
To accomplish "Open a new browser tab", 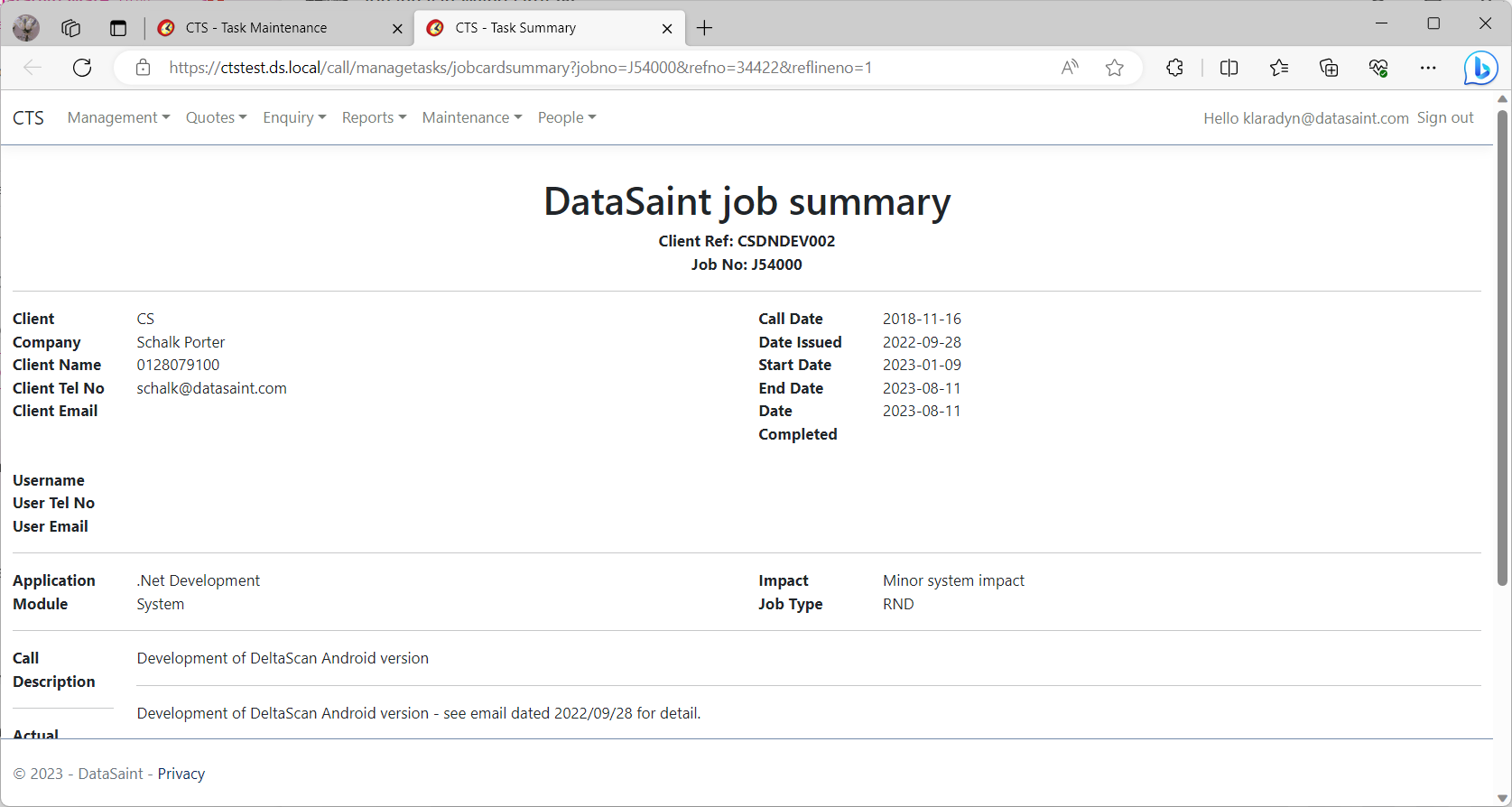I will tap(705, 28).
